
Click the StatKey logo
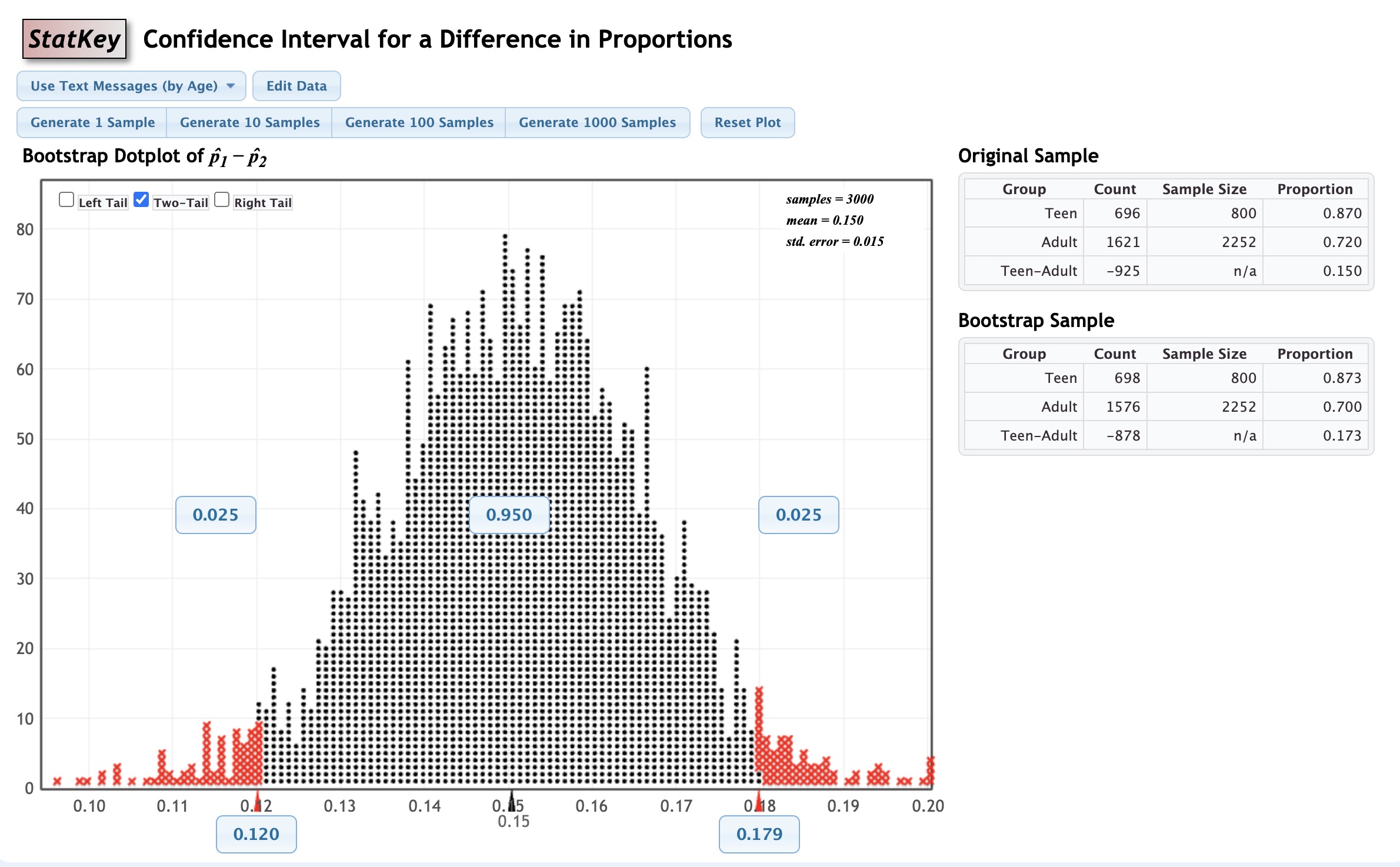click(x=74, y=39)
